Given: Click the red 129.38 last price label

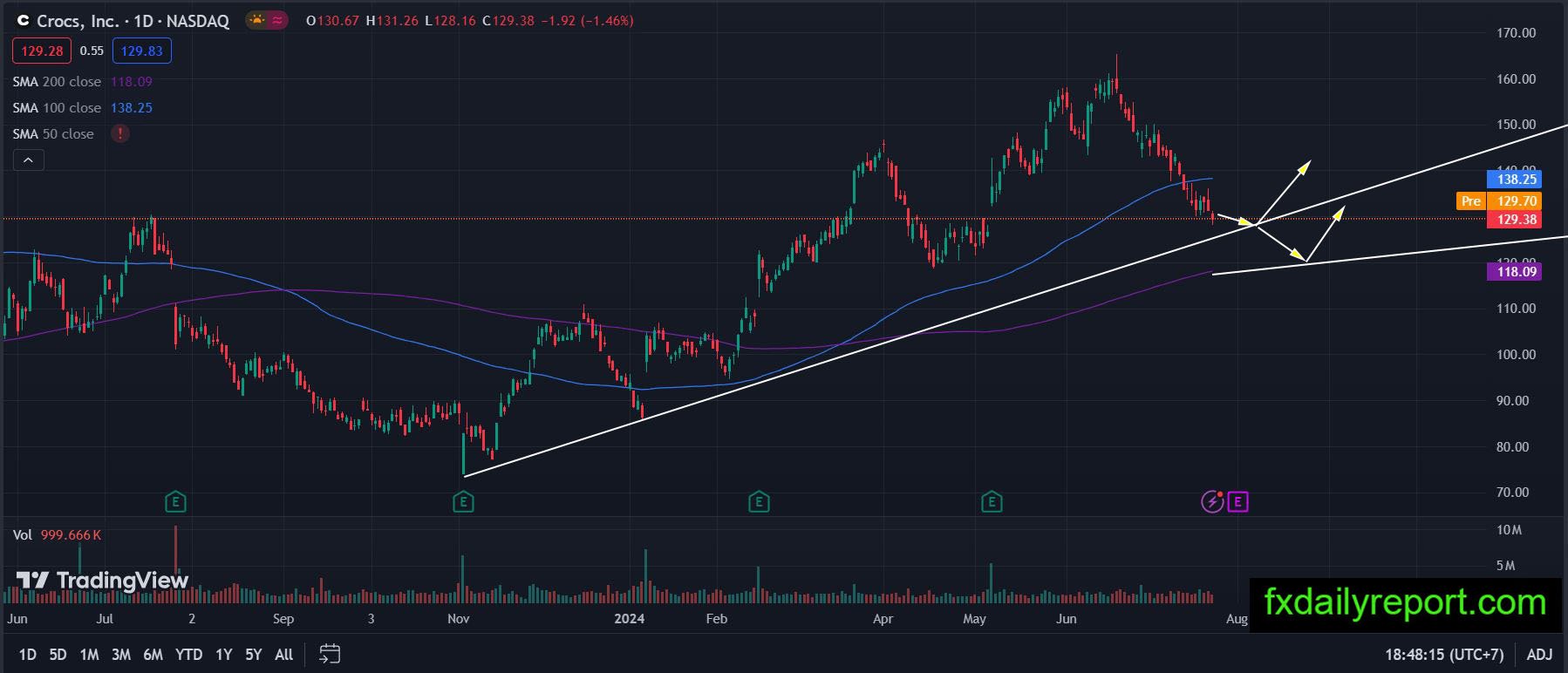Looking at the screenshot, I should (x=1516, y=220).
